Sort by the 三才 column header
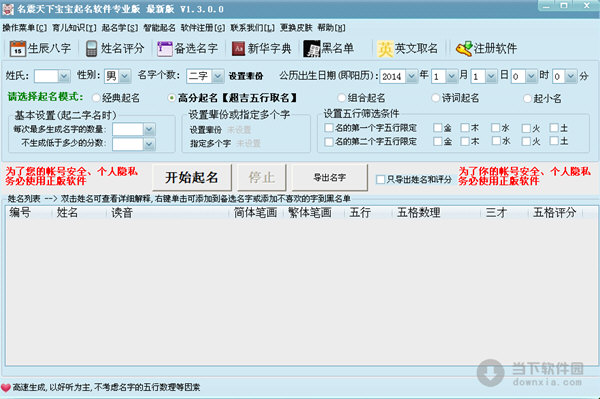Screen dimensions: 600x399 (504, 213)
